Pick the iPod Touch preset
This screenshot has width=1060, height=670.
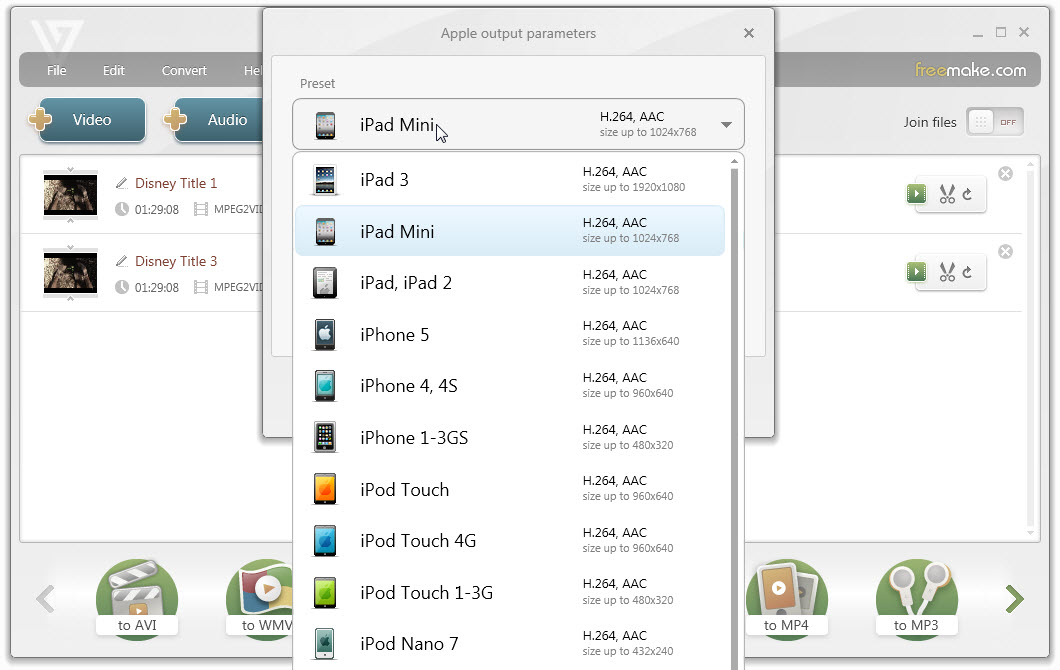coord(510,489)
